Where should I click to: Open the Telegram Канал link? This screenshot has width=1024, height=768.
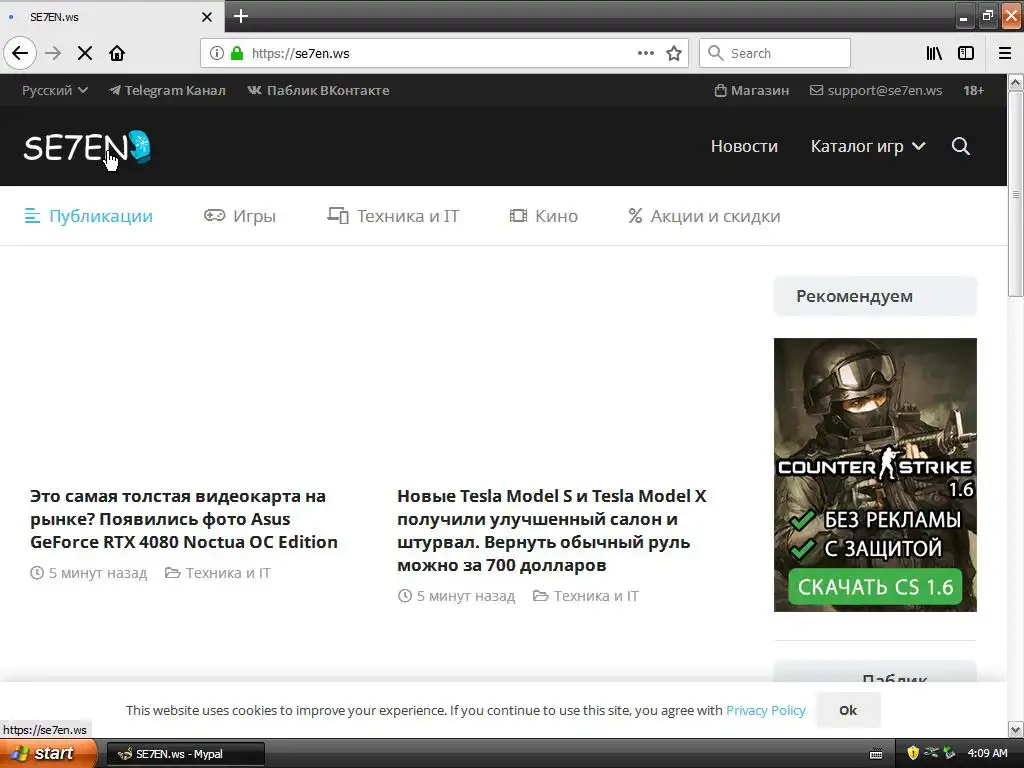pyautogui.click(x=167, y=90)
